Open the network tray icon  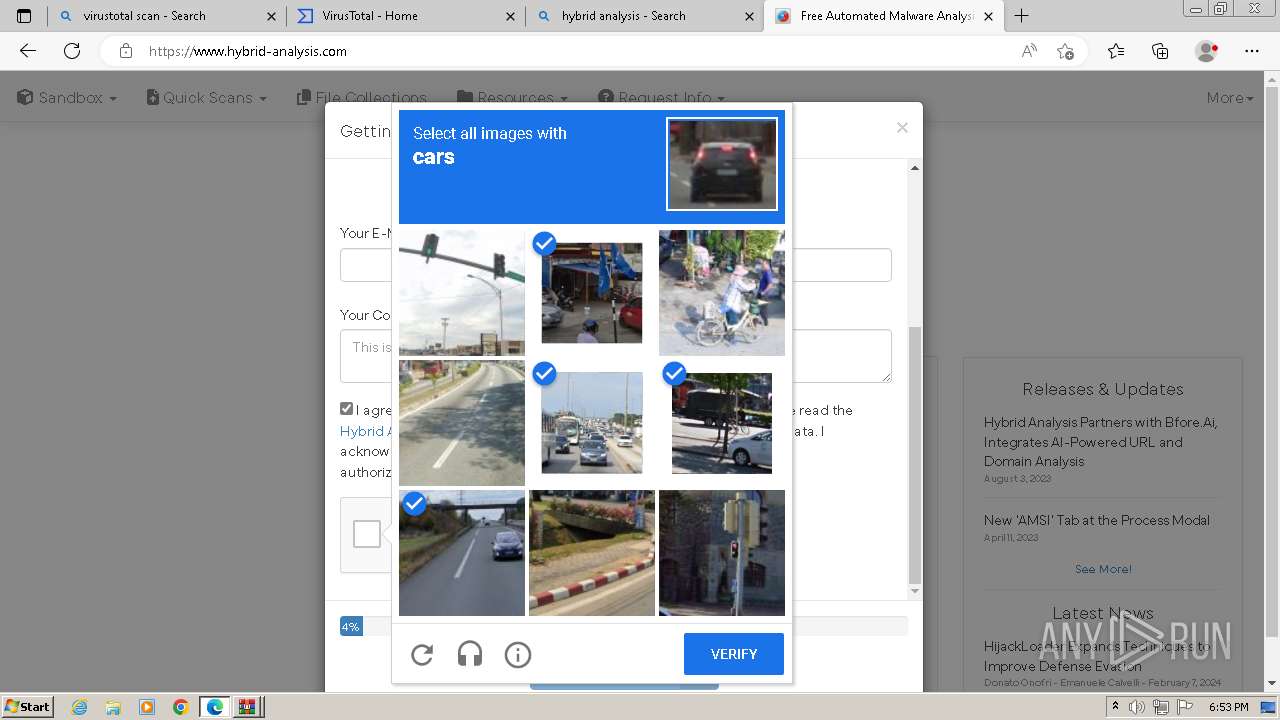(1161, 707)
